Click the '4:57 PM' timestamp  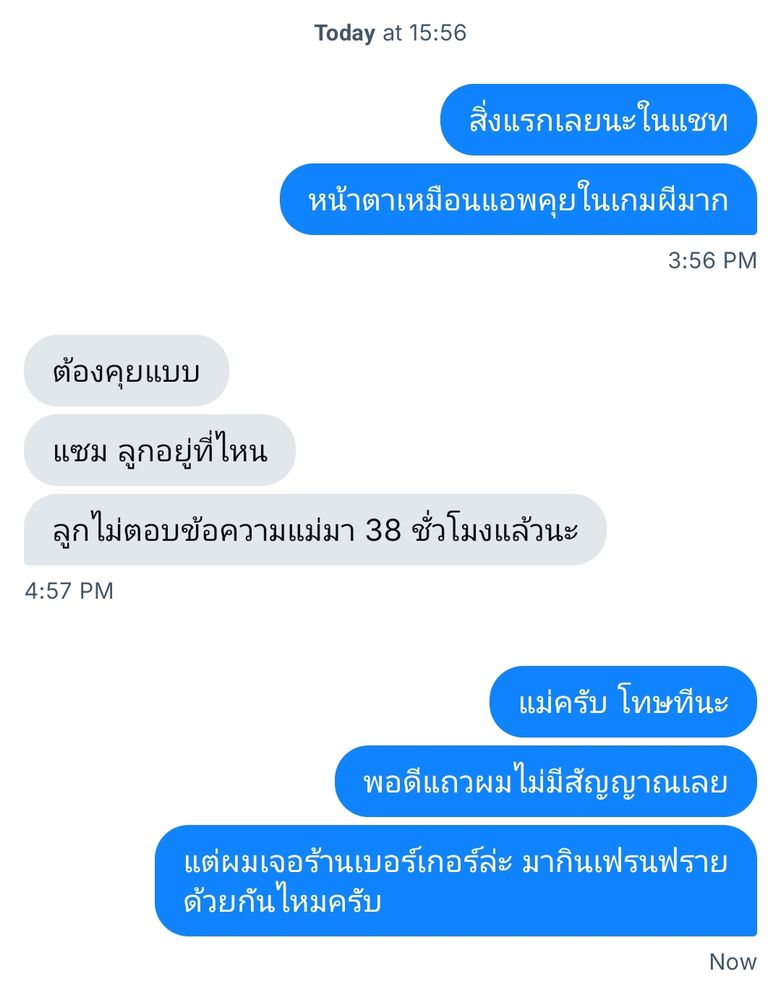tap(69, 591)
